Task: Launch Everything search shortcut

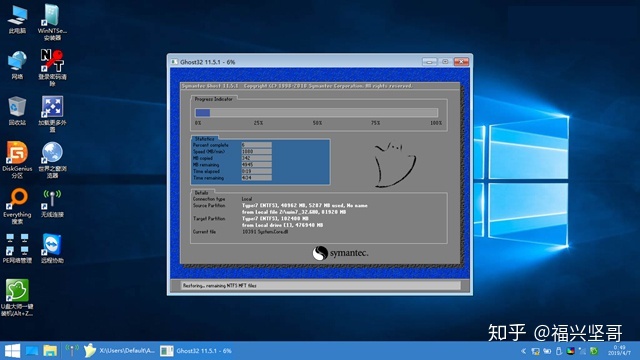Action: tap(17, 206)
